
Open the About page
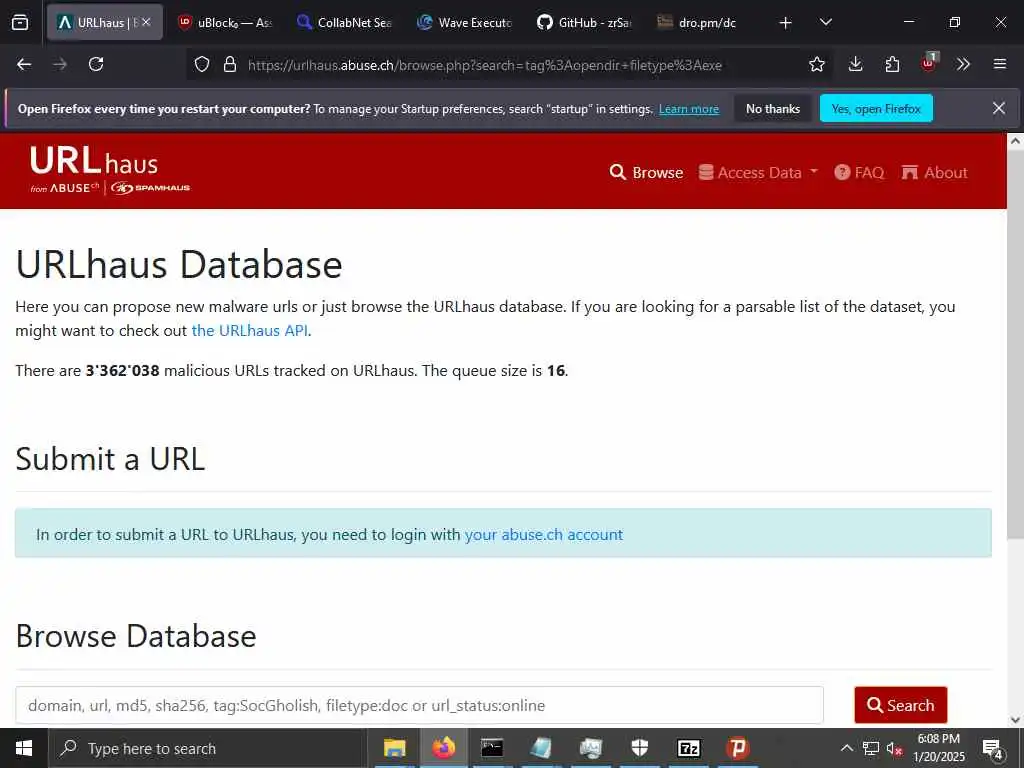coord(935,172)
